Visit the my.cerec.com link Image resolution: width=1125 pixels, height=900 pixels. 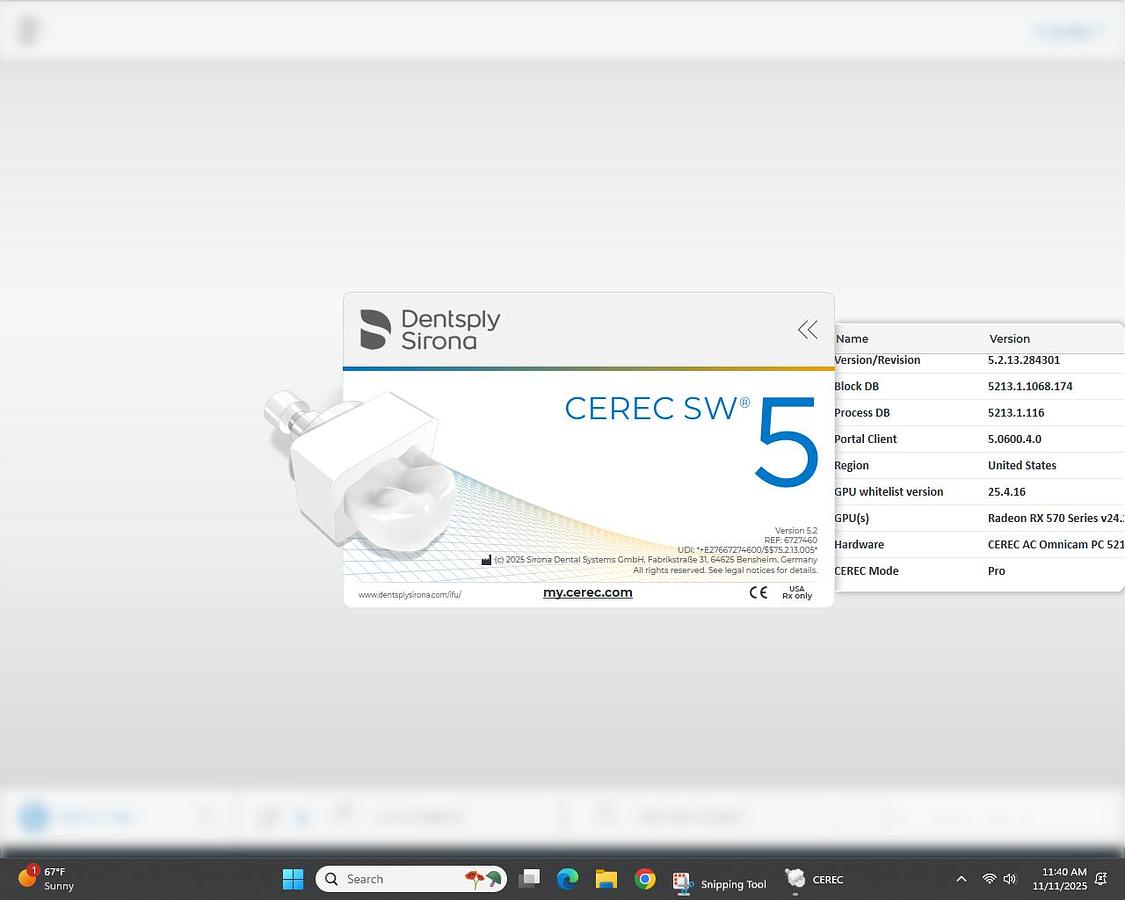point(587,592)
